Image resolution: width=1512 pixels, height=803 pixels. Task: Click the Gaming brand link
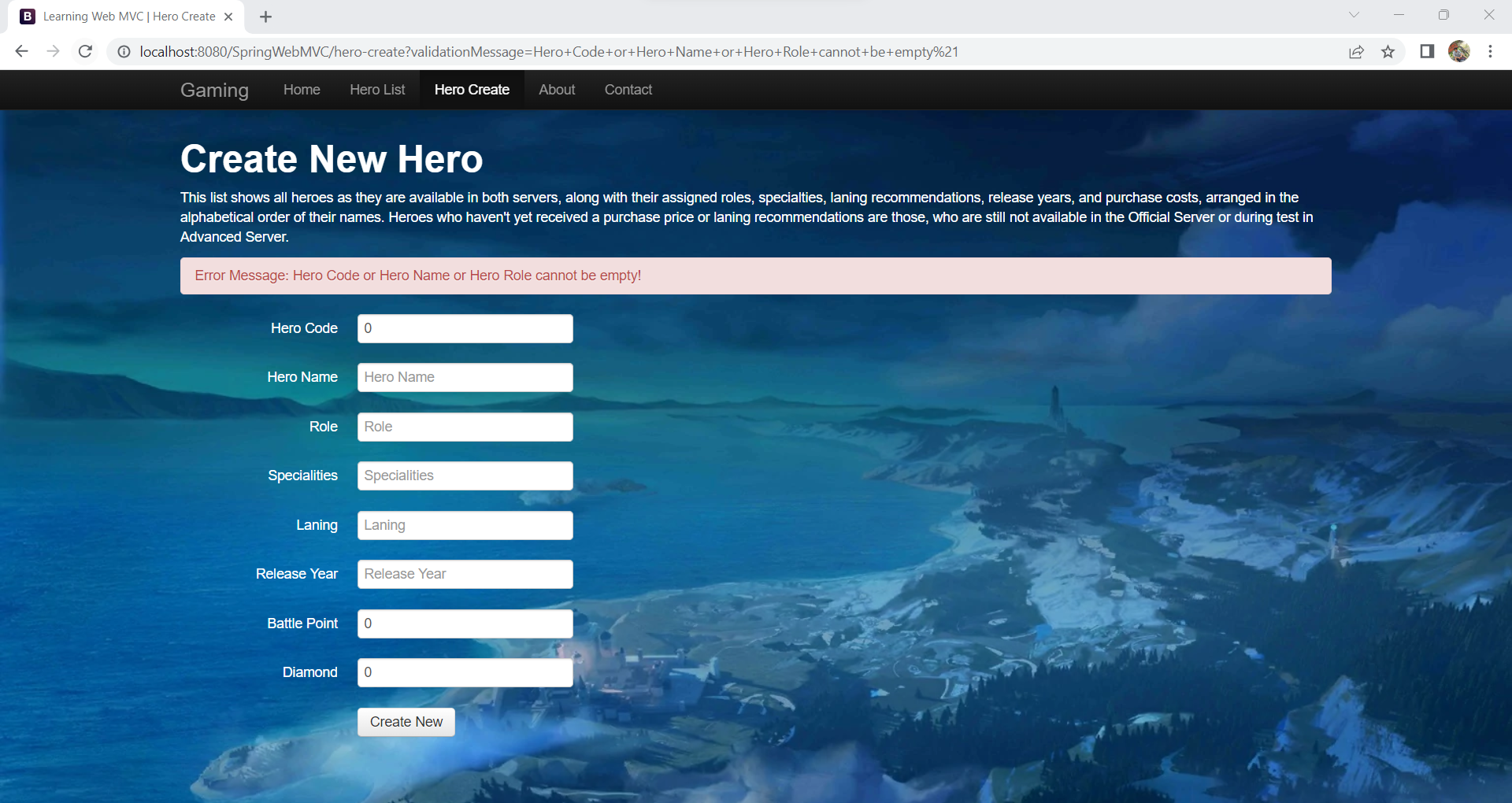(214, 90)
